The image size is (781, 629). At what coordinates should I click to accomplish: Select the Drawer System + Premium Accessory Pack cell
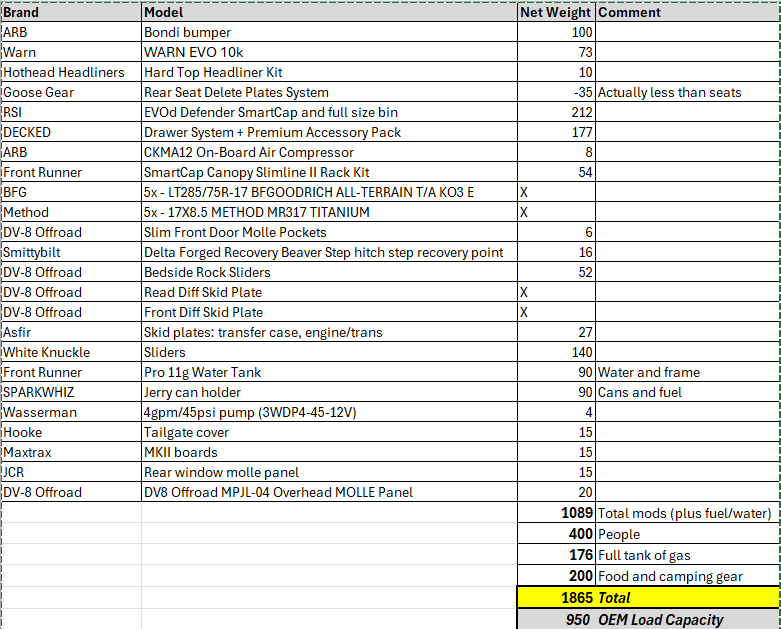329,132
